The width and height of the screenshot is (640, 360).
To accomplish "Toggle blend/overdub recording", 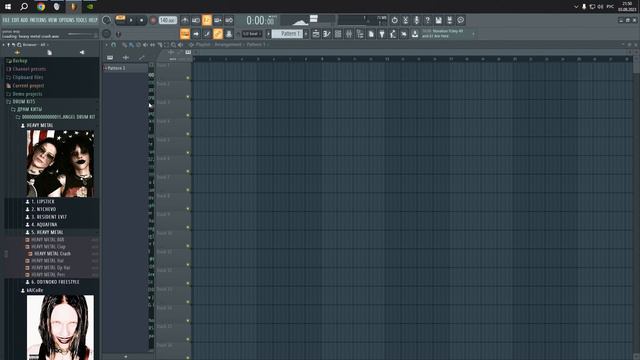I will [218, 20].
